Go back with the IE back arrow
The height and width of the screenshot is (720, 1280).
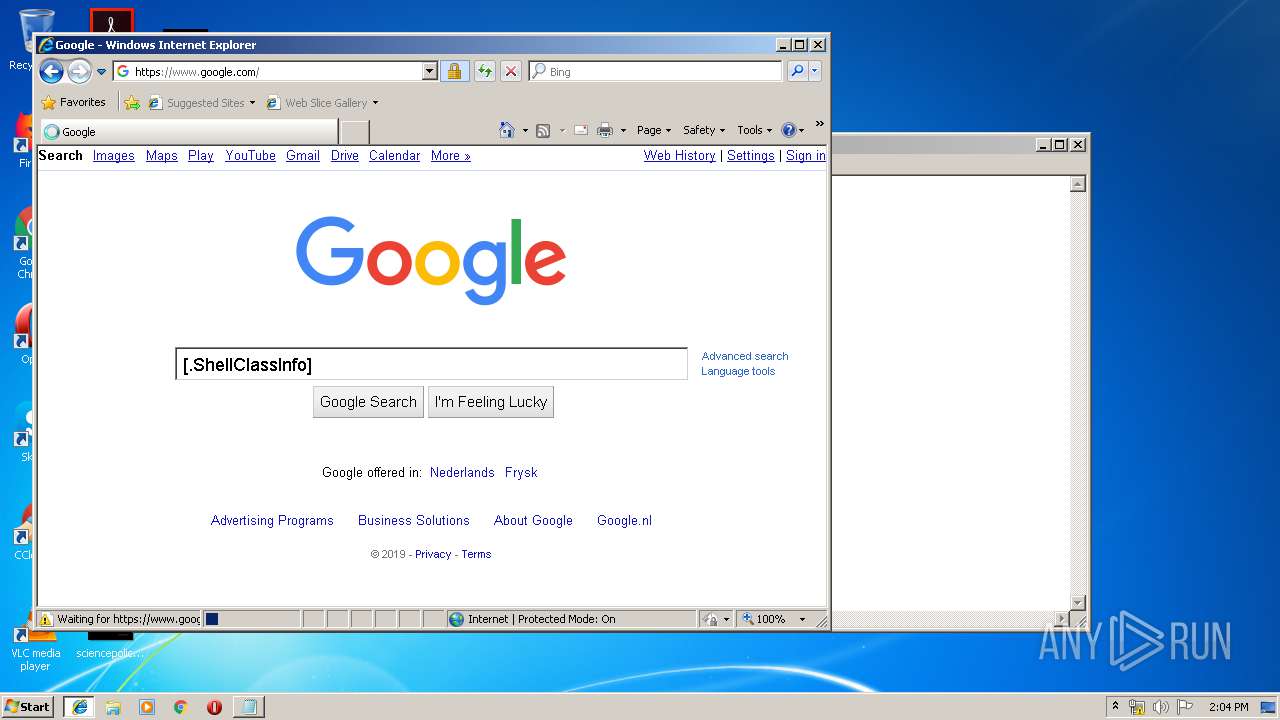51,71
